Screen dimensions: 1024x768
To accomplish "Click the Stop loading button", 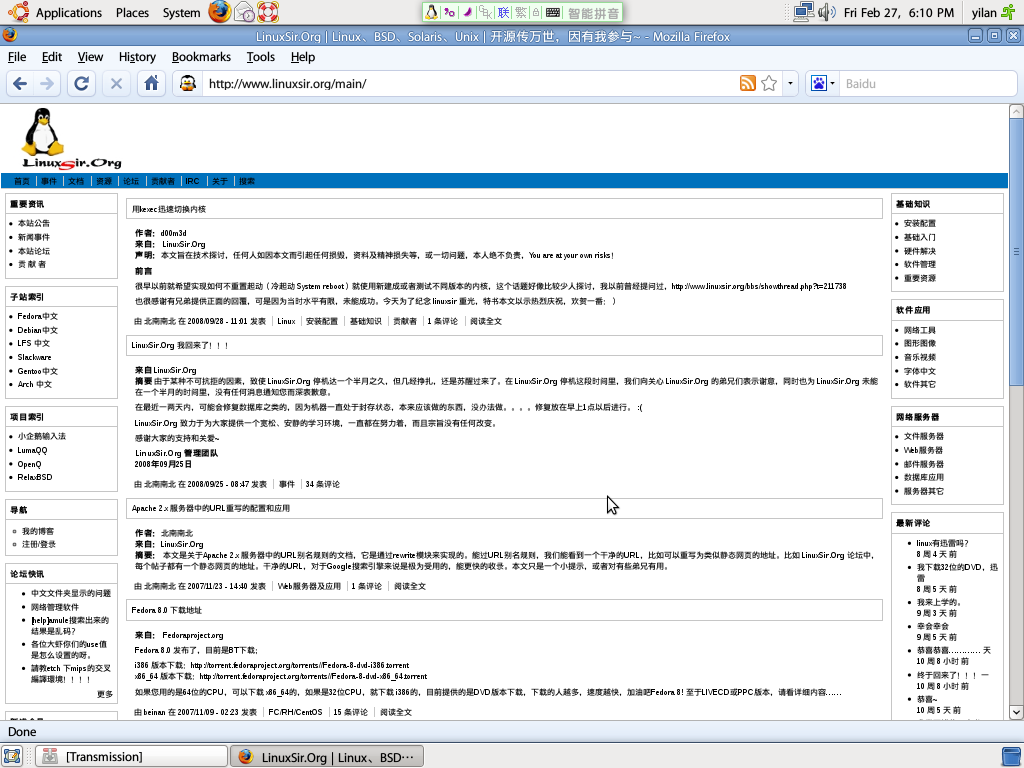I will [116, 84].
